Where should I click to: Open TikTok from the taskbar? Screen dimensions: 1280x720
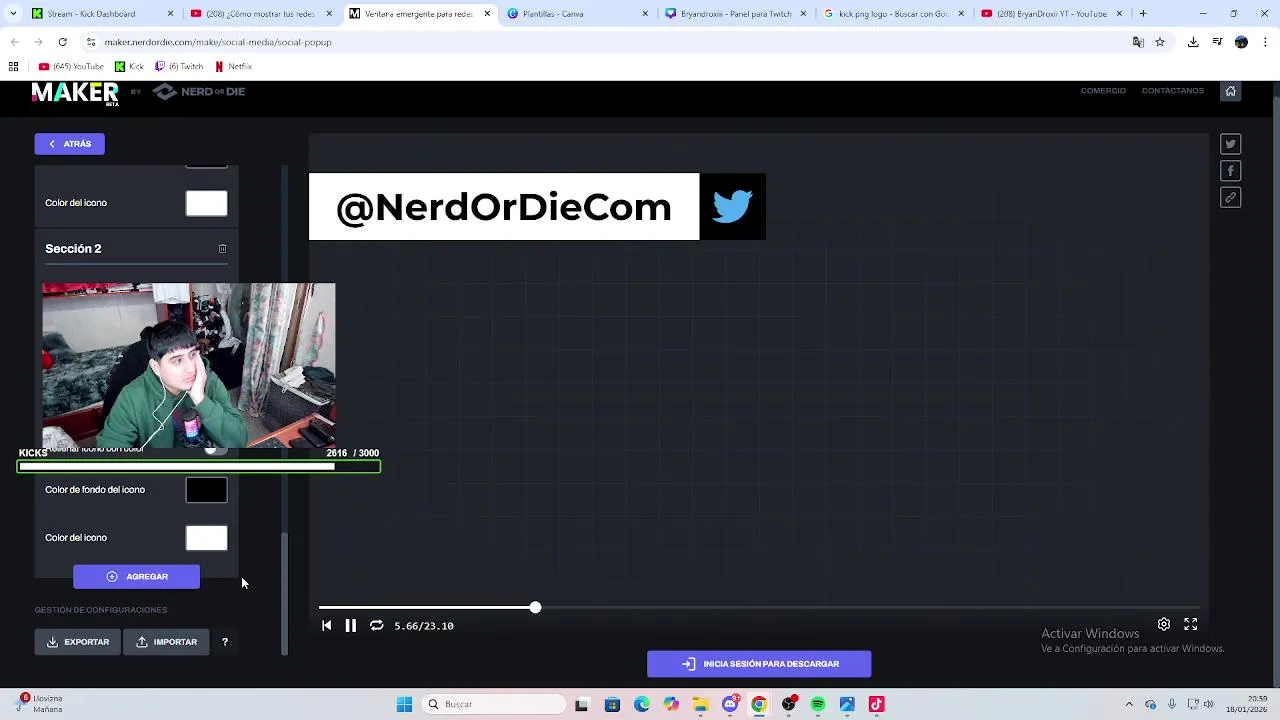[877, 704]
